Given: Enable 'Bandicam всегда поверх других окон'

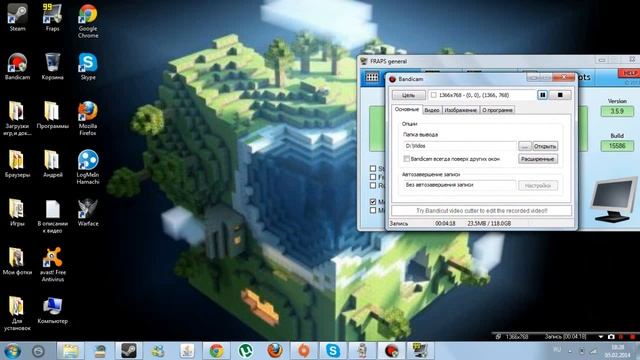Looking at the screenshot, I should click(407, 159).
